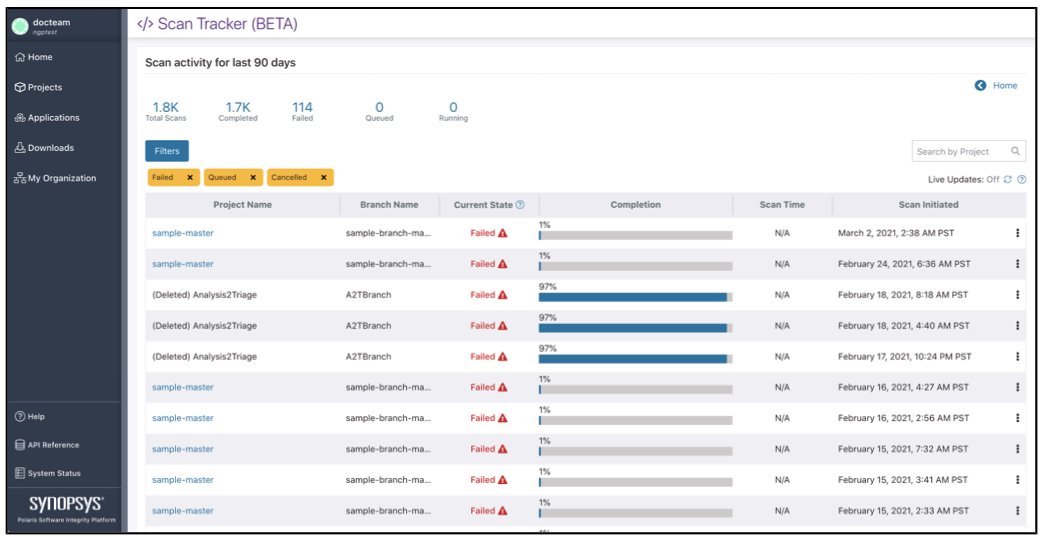Remove the Cancelled filter chip
This screenshot has width=1040, height=537.
coord(323,178)
